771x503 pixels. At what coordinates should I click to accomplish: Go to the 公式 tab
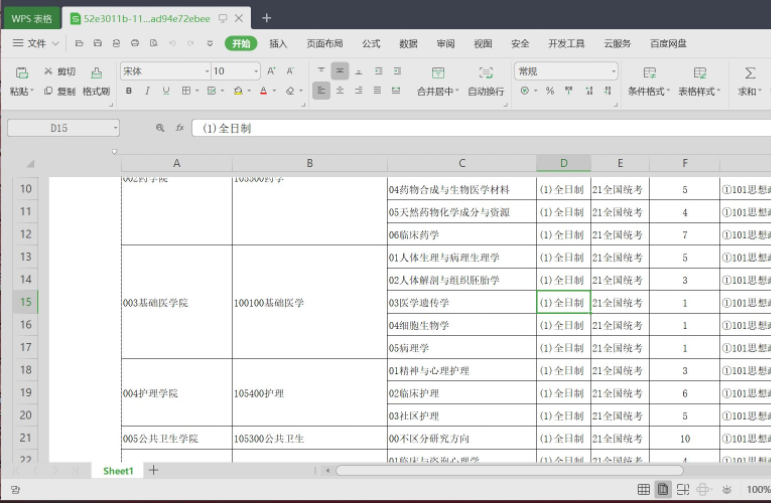tap(371, 43)
